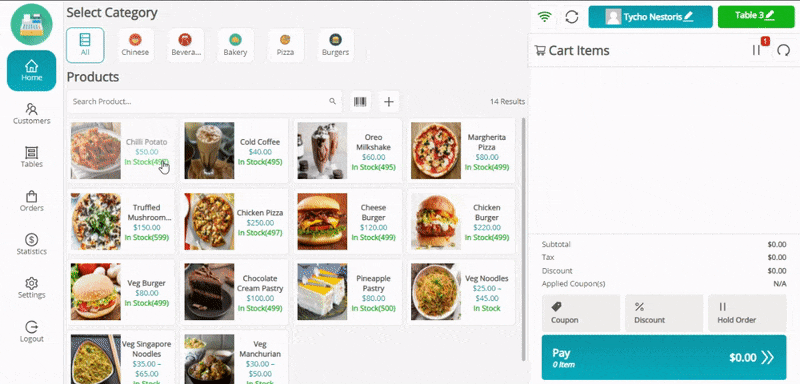Click the 14 Results count text
Screen dimensions: 800x384
507,101
